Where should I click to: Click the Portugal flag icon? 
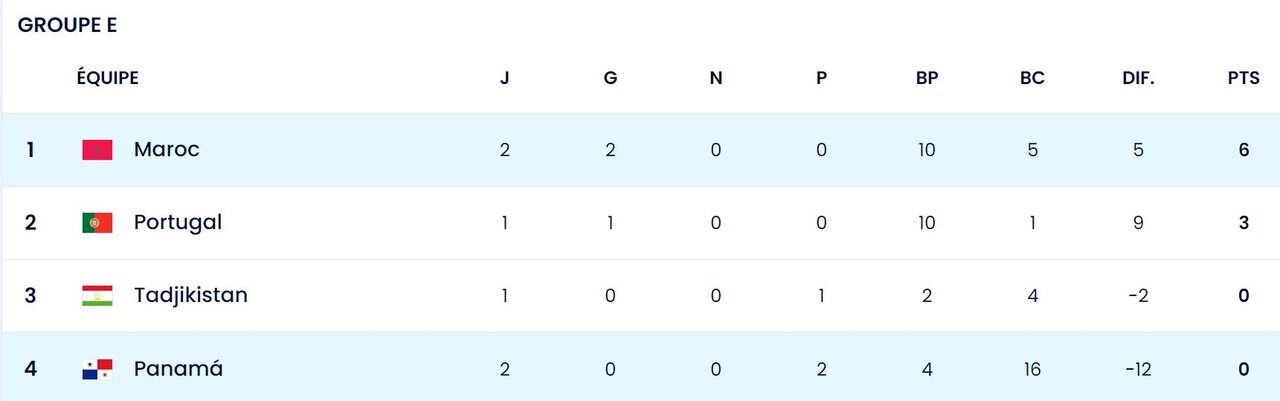click(97, 223)
